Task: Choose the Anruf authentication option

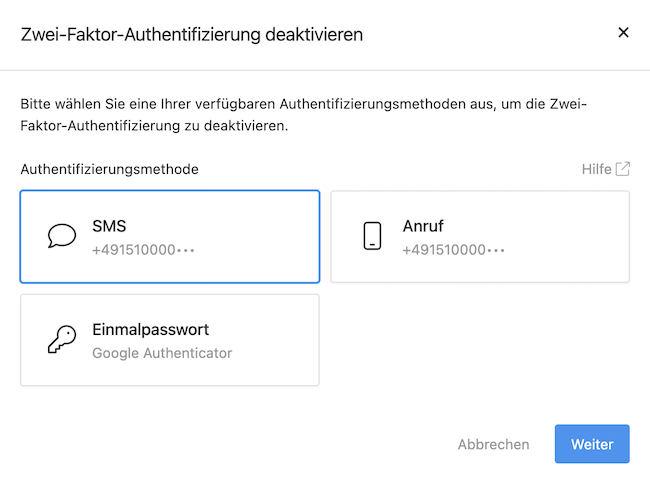Action: point(480,237)
